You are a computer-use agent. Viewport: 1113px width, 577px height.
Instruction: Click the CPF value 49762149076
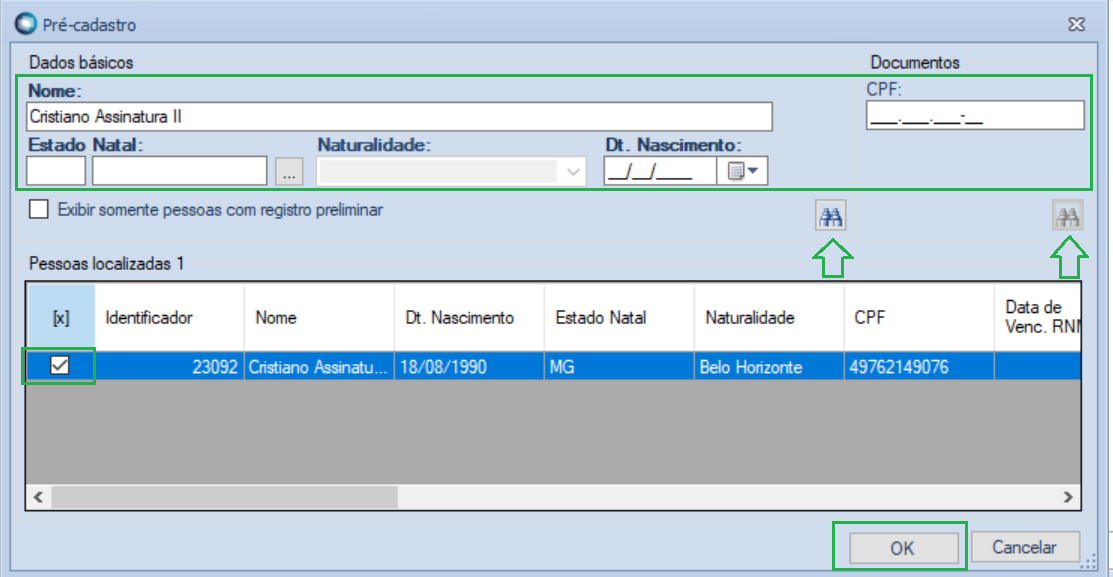click(919, 367)
